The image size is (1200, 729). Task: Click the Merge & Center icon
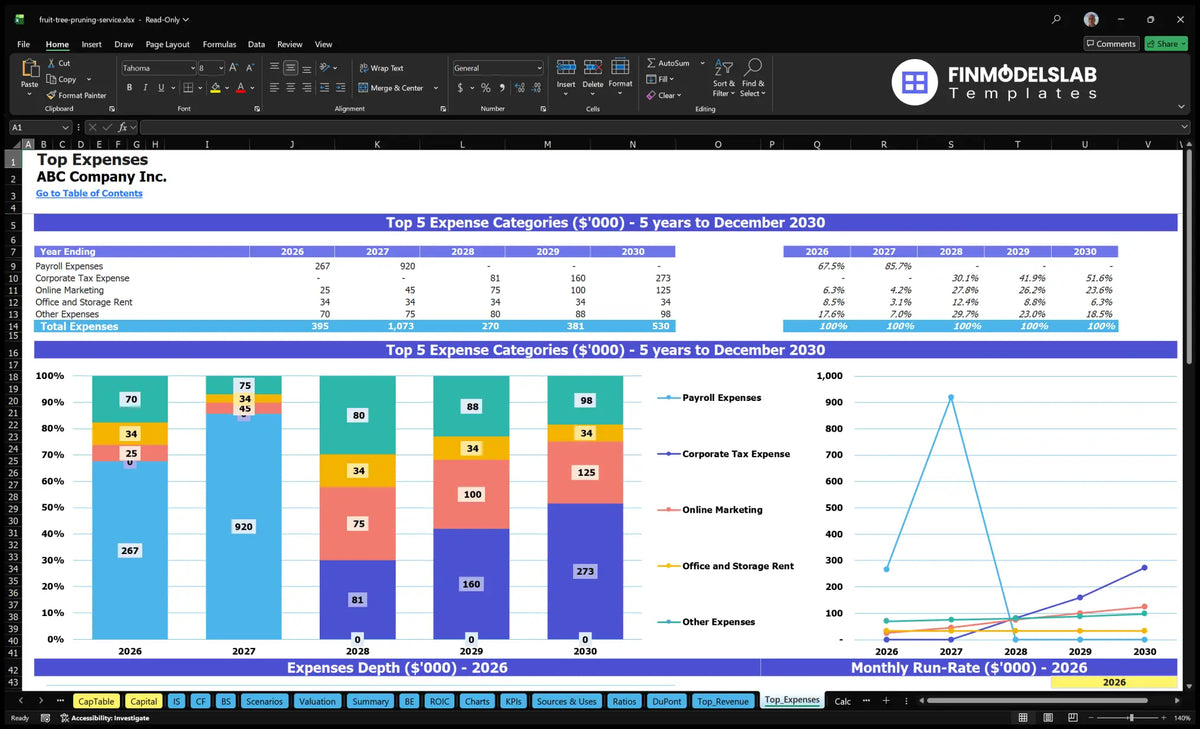[363, 88]
